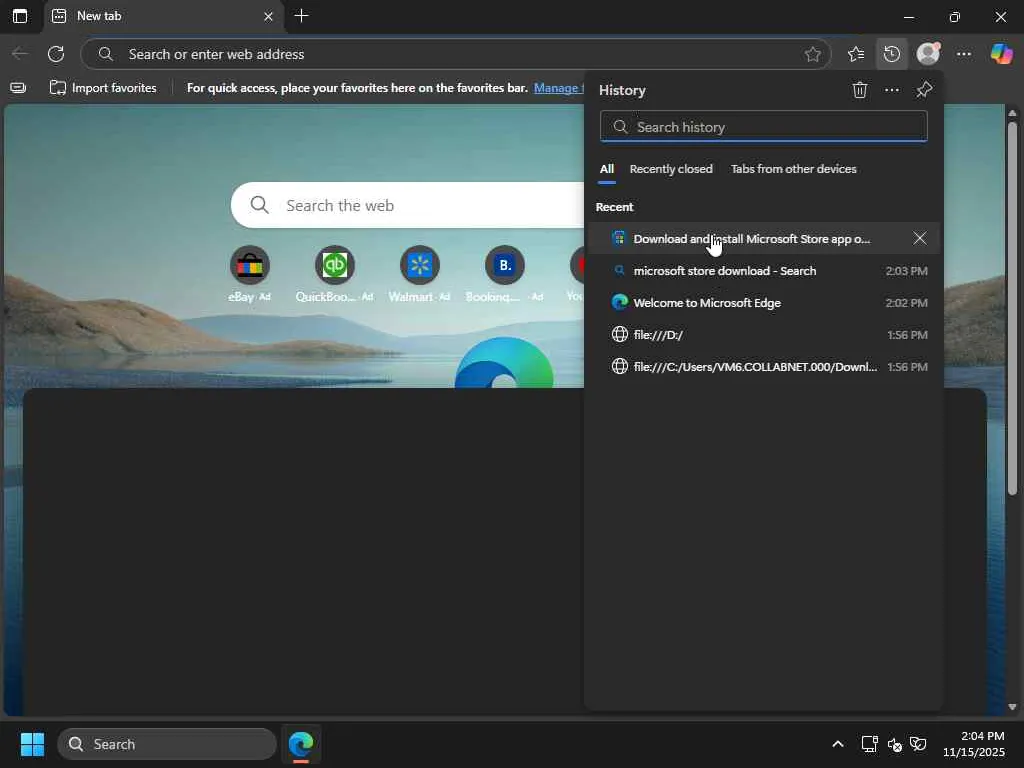The width and height of the screenshot is (1024, 768).
Task: Open the Booking quick link
Action: (504, 274)
